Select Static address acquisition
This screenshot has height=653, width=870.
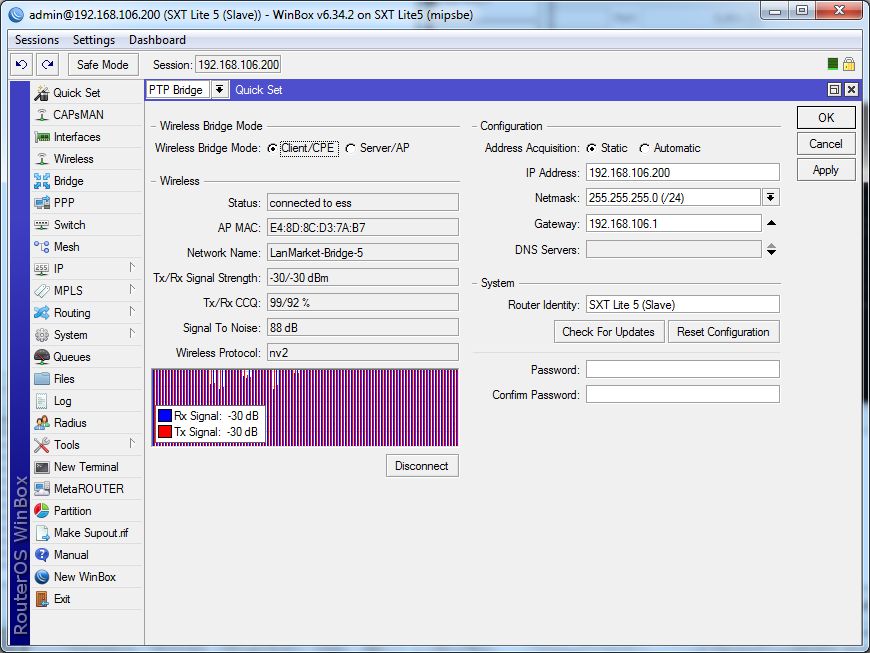click(591, 149)
